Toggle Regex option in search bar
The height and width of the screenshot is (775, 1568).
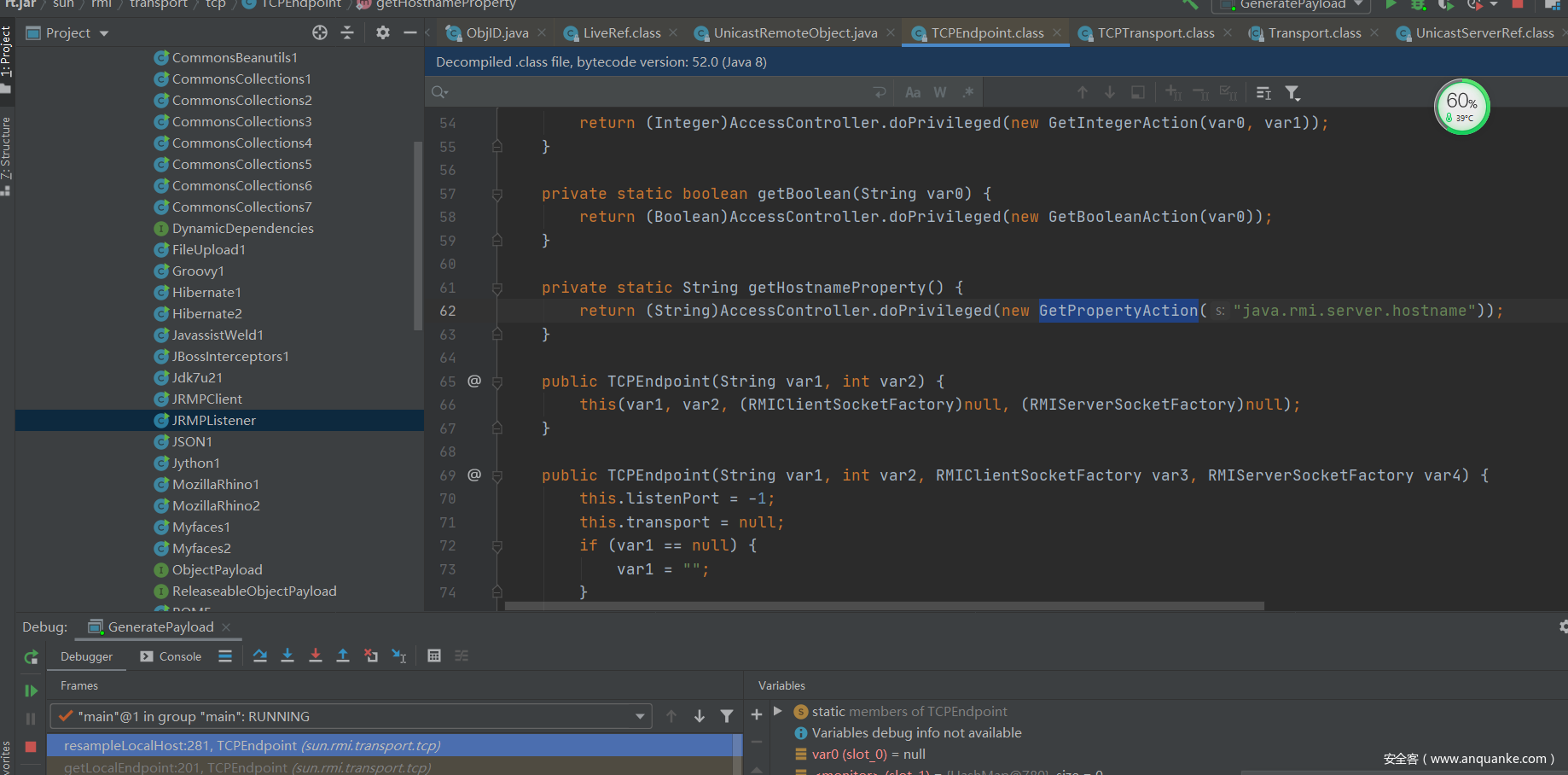(967, 92)
